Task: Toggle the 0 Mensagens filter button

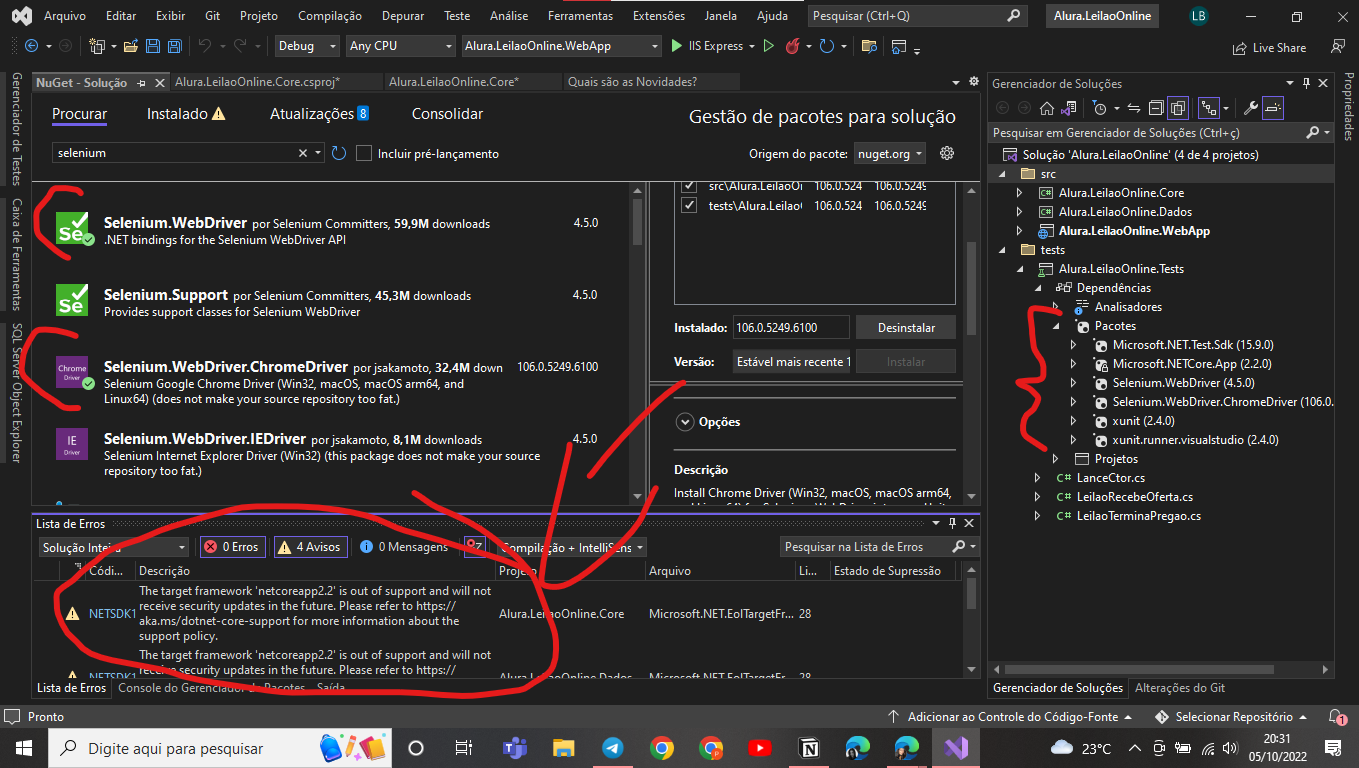Action: (404, 547)
